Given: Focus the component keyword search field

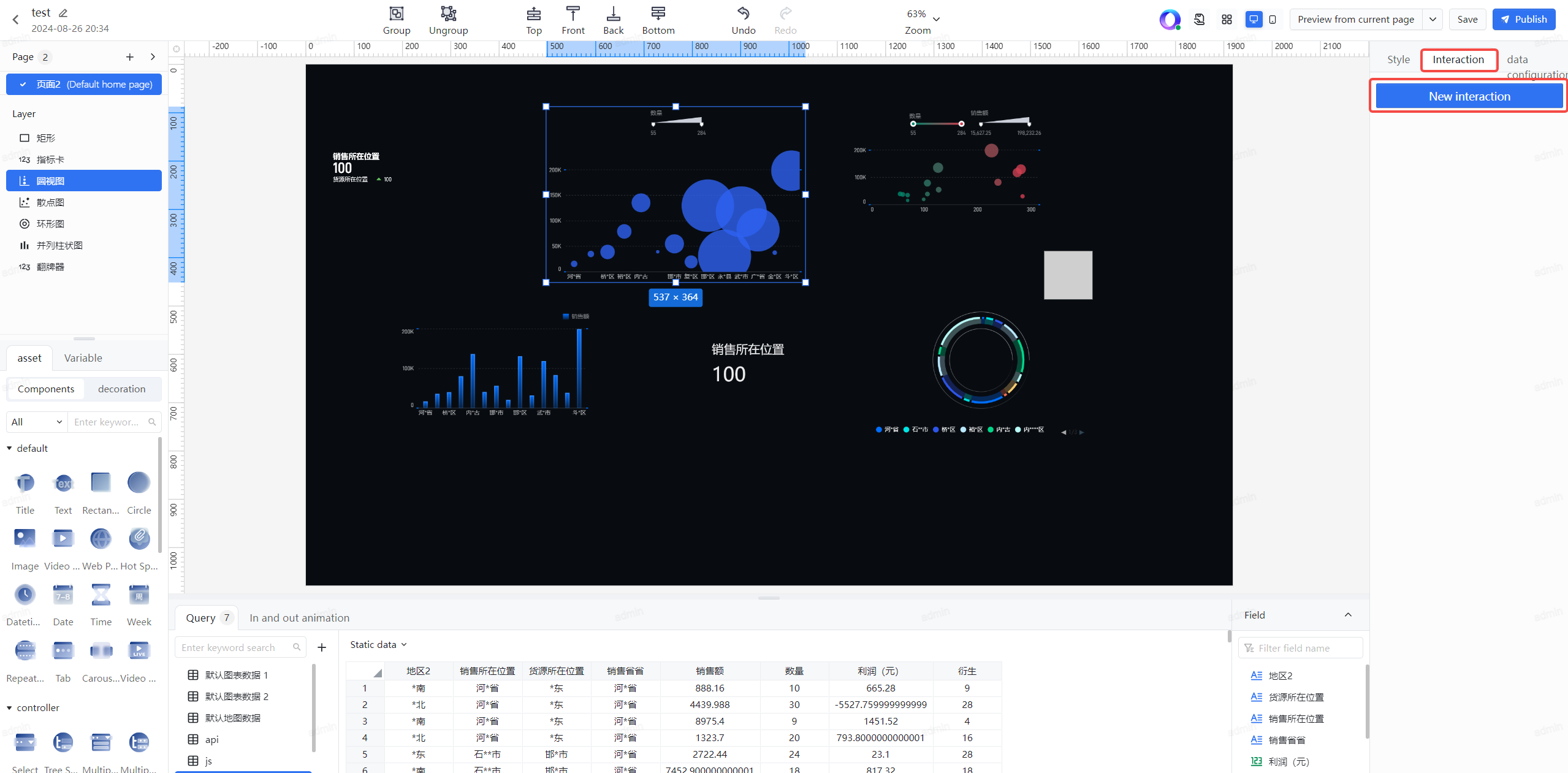Looking at the screenshot, I should click(114, 422).
